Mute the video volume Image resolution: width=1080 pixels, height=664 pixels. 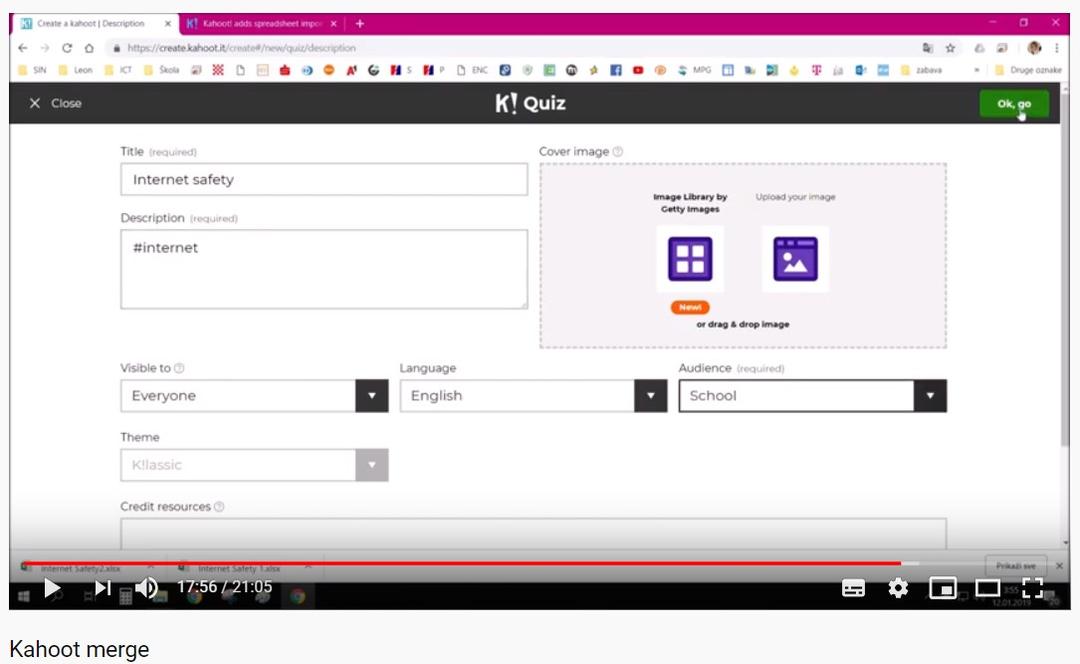(146, 589)
